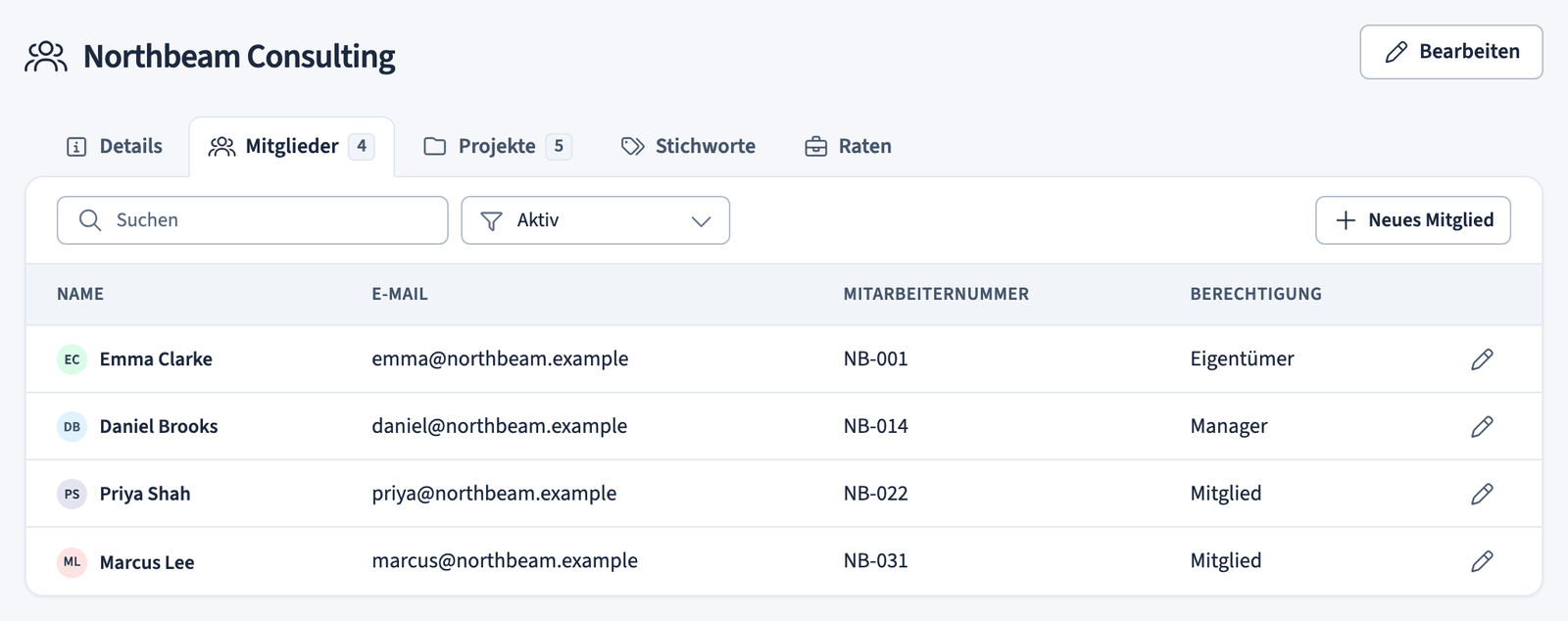Screen dimensions: 1568x621
Task: Click the magnifier icon in search box
Action: click(90, 220)
